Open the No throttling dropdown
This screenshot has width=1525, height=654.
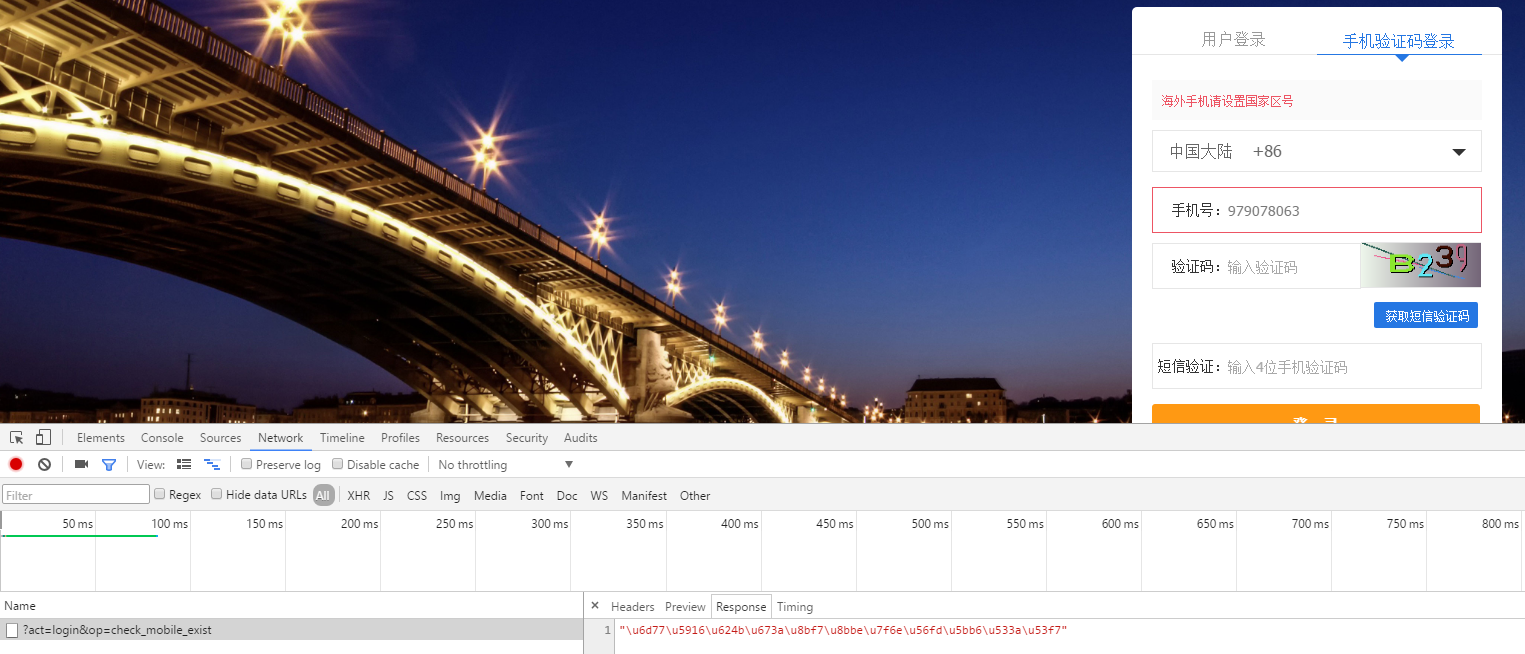coord(505,465)
